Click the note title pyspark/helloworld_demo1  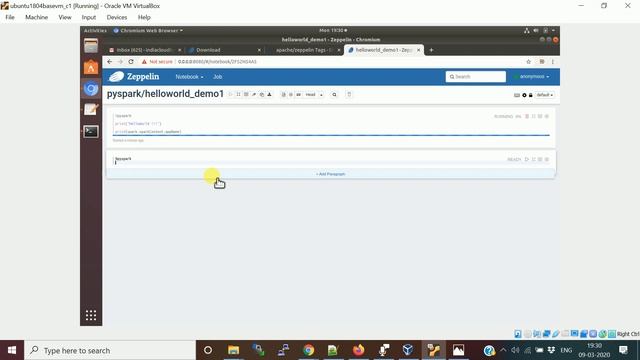pos(165,94)
